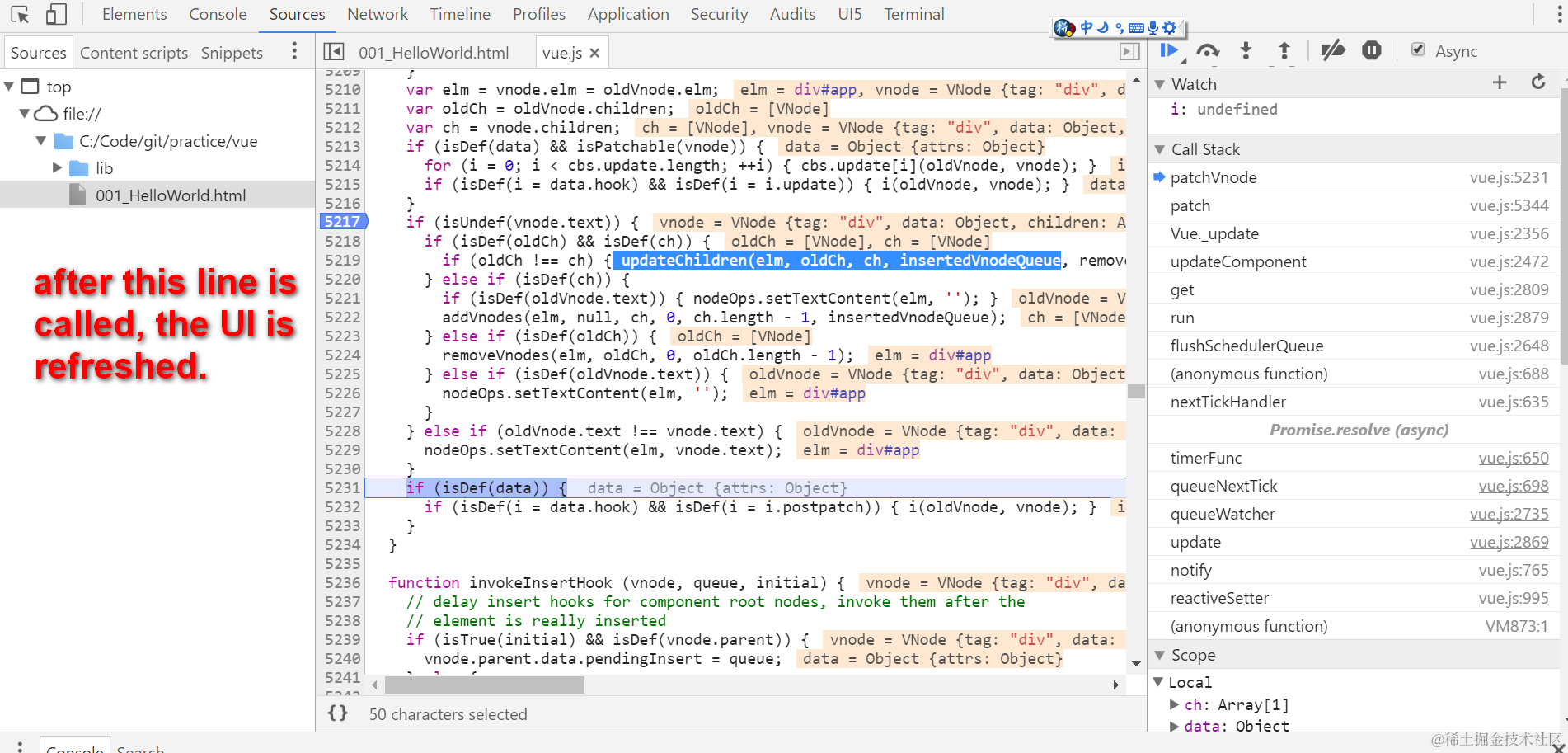Open the Network panel tab
This screenshot has height=753, width=1568.
[x=378, y=14]
